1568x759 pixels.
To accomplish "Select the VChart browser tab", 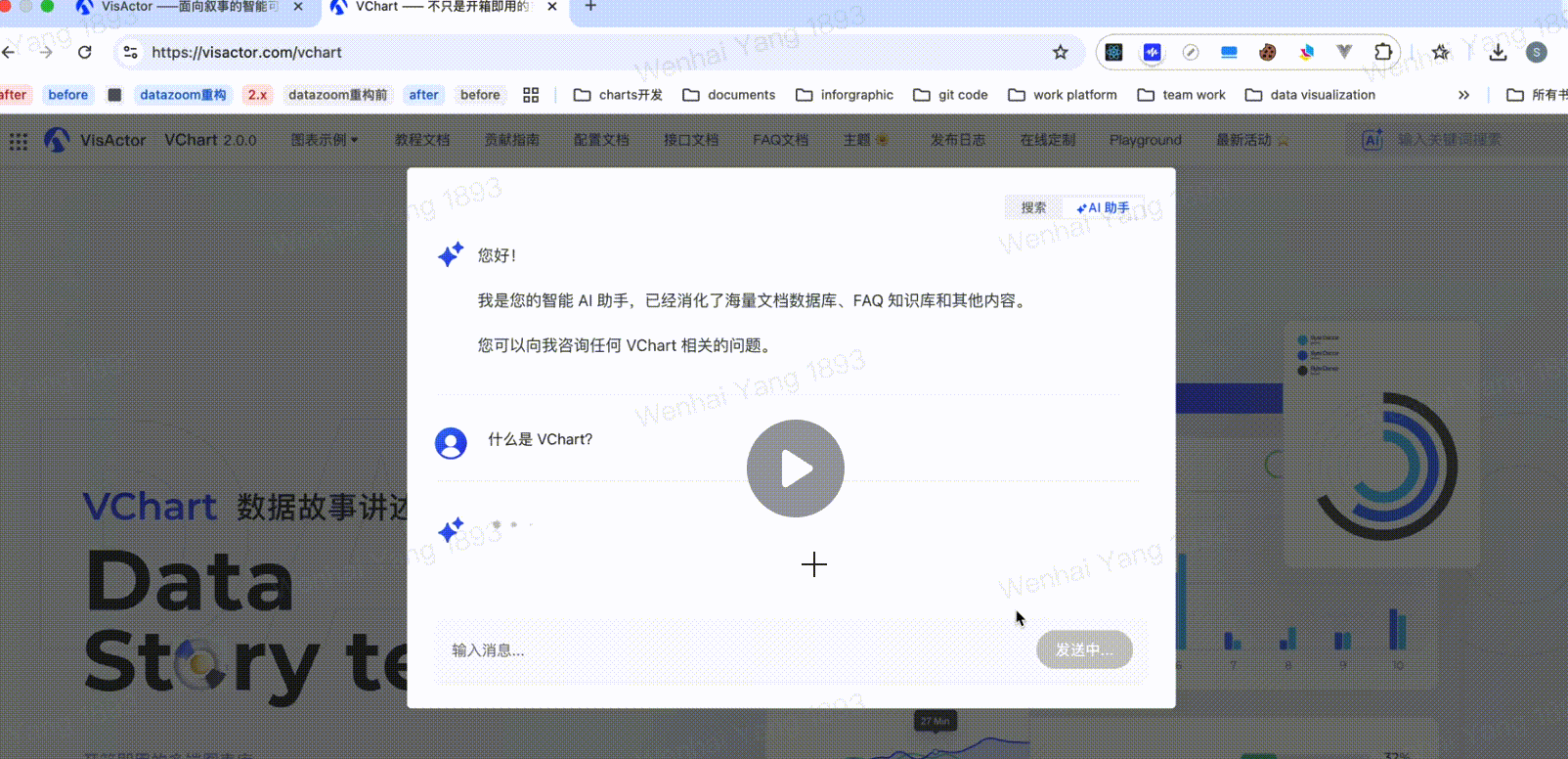I will [x=446, y=8].
